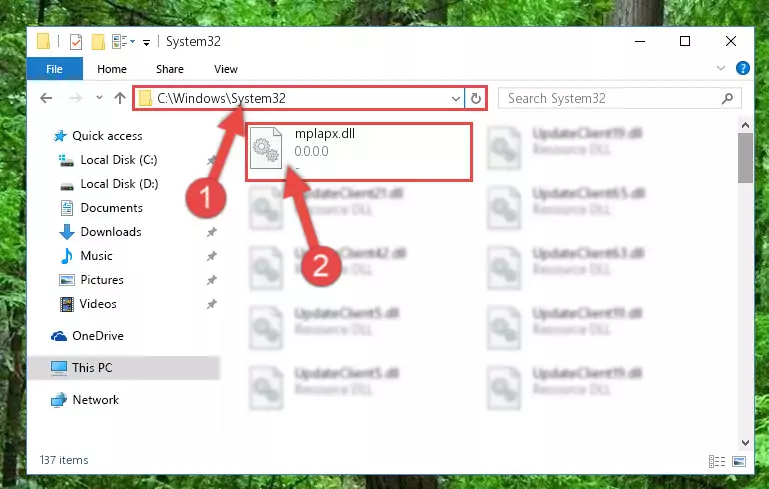Click the folder icon in title bar

point(43,42)
